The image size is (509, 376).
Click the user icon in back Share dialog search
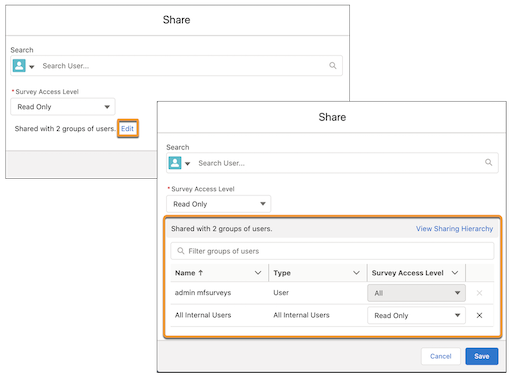point(19,66)
